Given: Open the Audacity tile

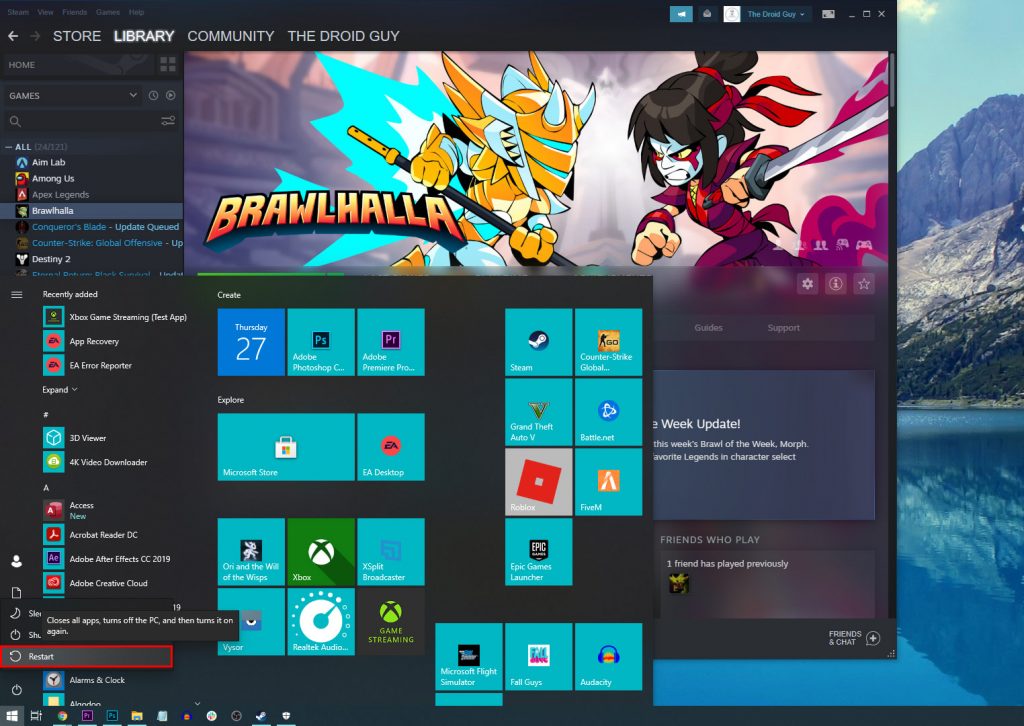Looking at the screenshot, I should point(609,657).
